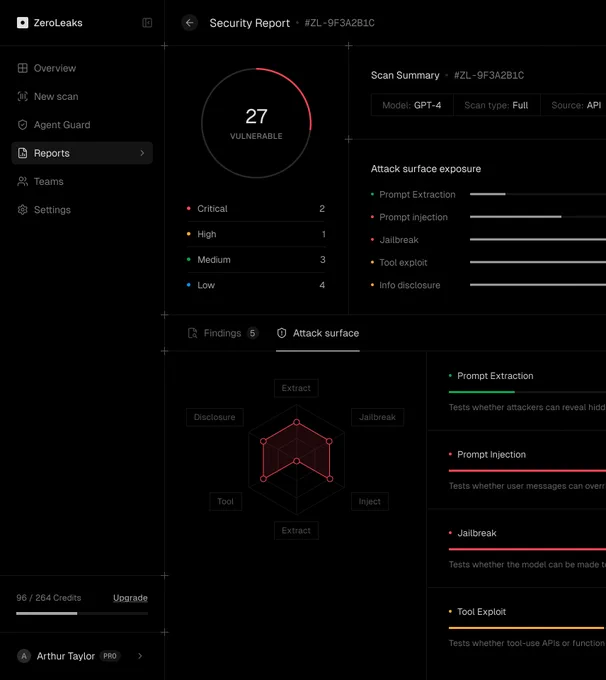Collapse the sidebar with the panel icon
Viewport: 606px width, 680px height.
click(x=147, y=23)
